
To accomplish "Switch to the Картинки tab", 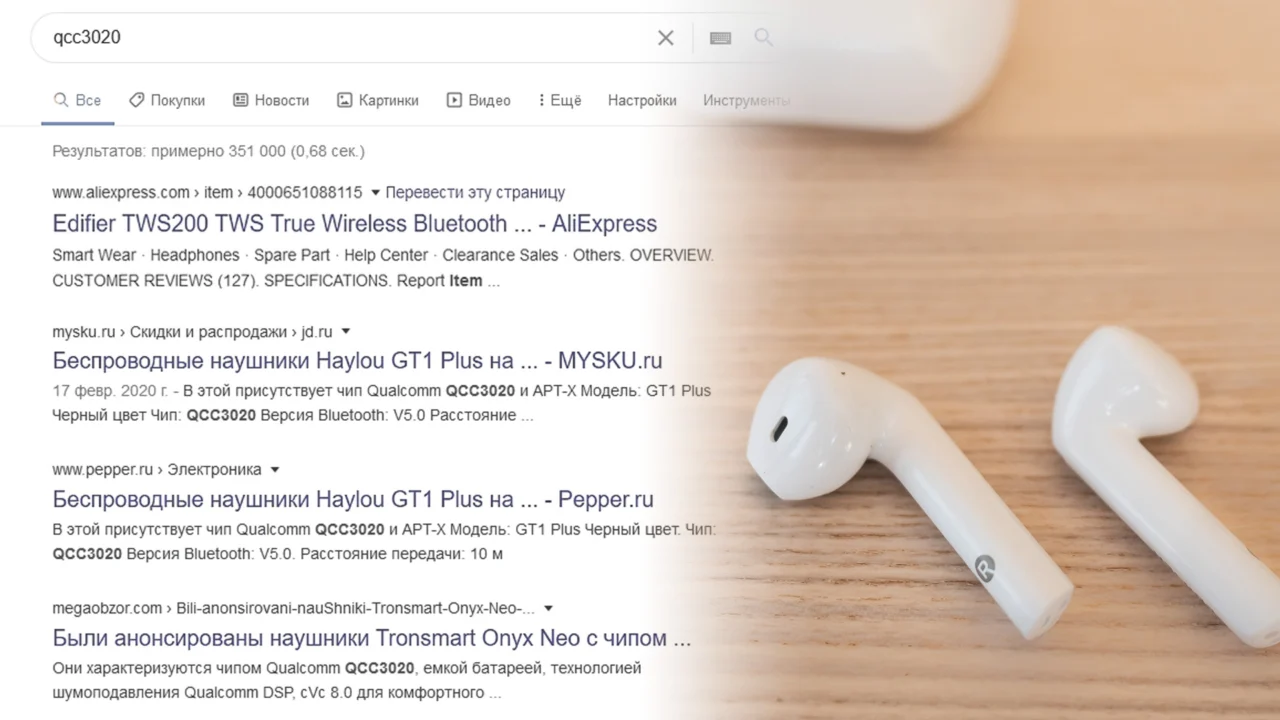I will click(x=378, y=100).
